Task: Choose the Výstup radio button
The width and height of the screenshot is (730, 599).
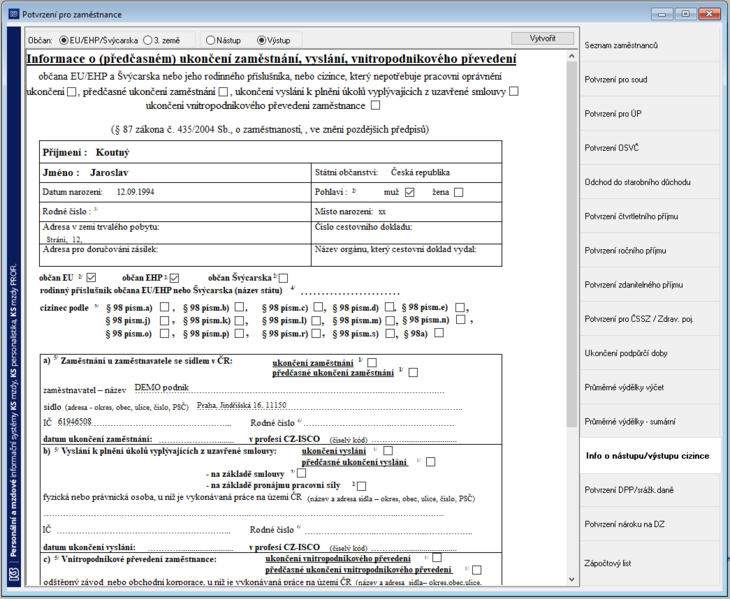Action: pyautogui.click(x=262, y=40)
